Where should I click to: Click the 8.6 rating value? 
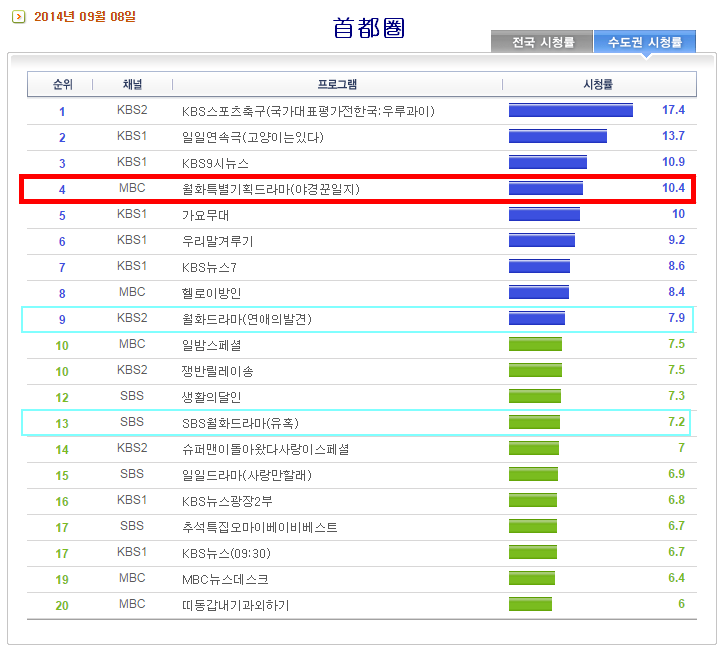pyautogui.click(x=676, y=266)
